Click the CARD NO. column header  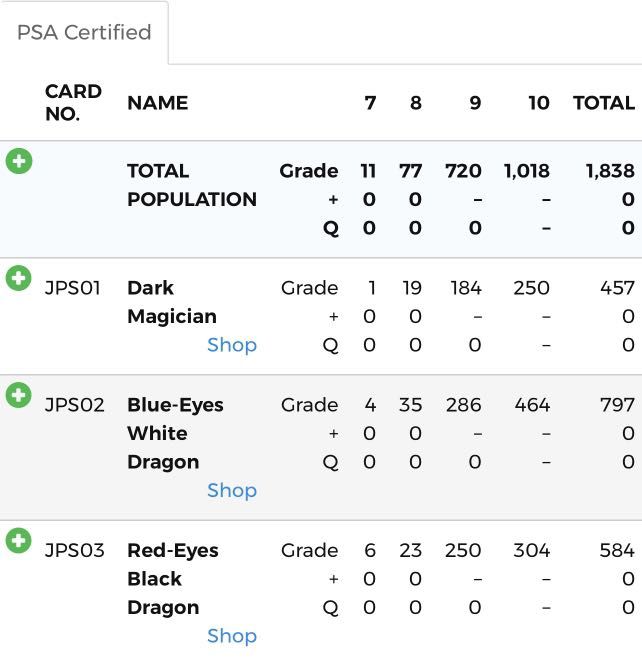pos(73,102)
